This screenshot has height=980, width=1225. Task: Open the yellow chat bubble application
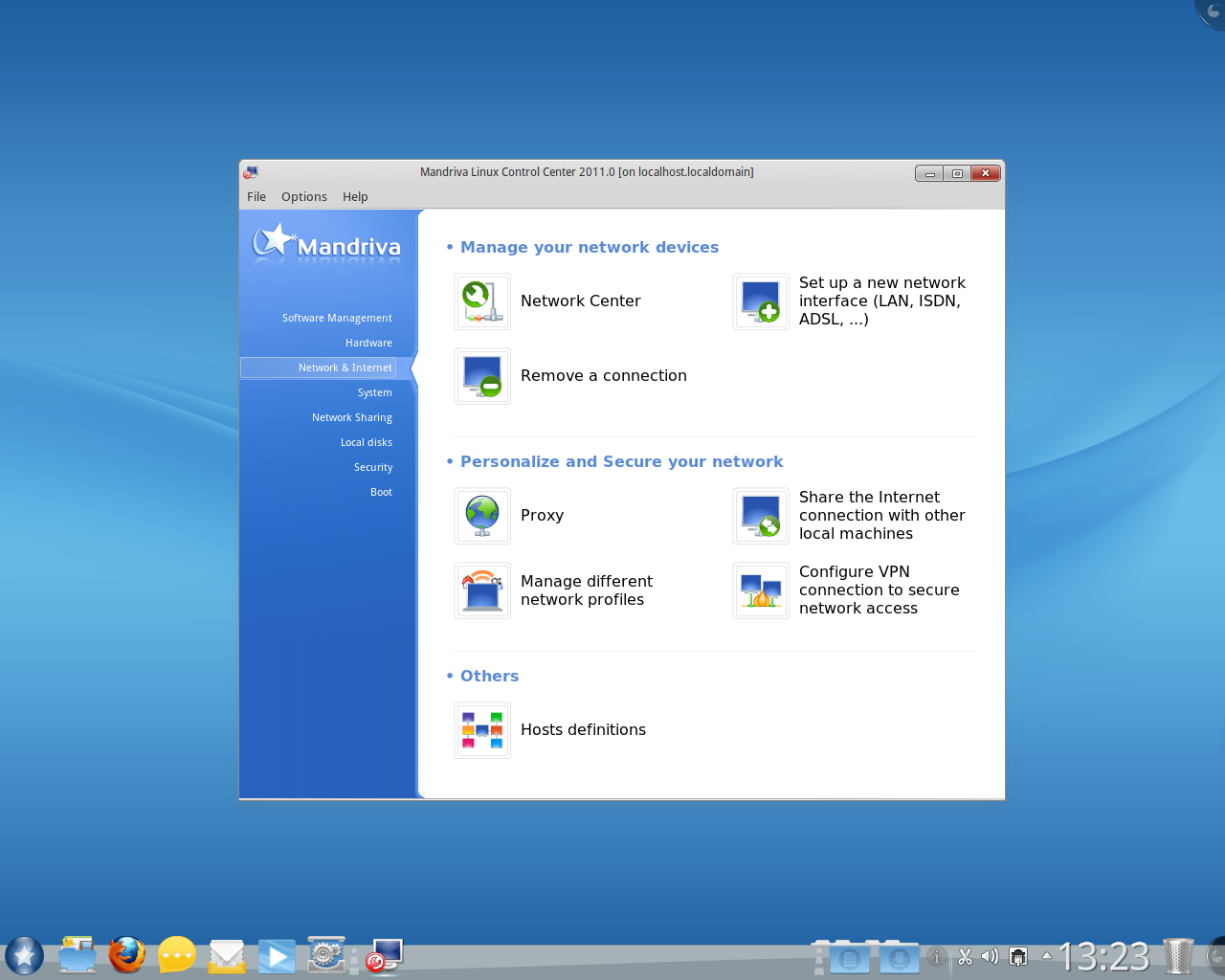coord(177,954)
